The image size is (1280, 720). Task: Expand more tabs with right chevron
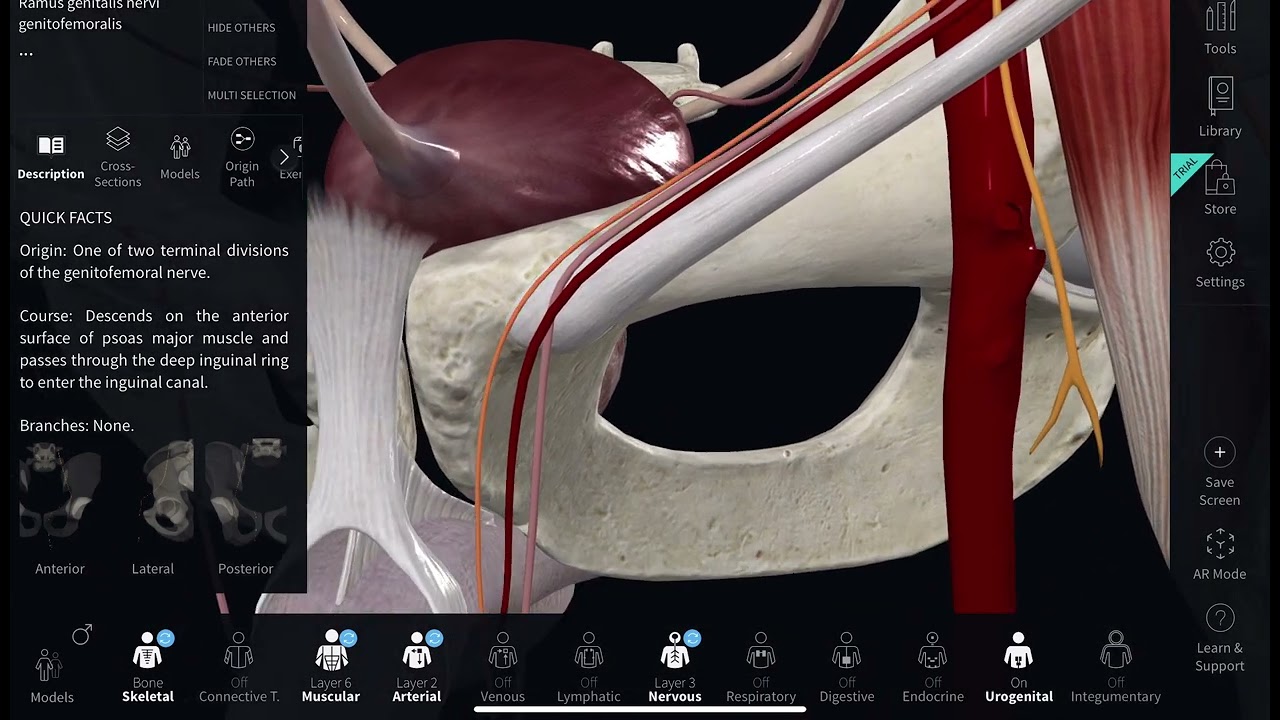point(284,156)
